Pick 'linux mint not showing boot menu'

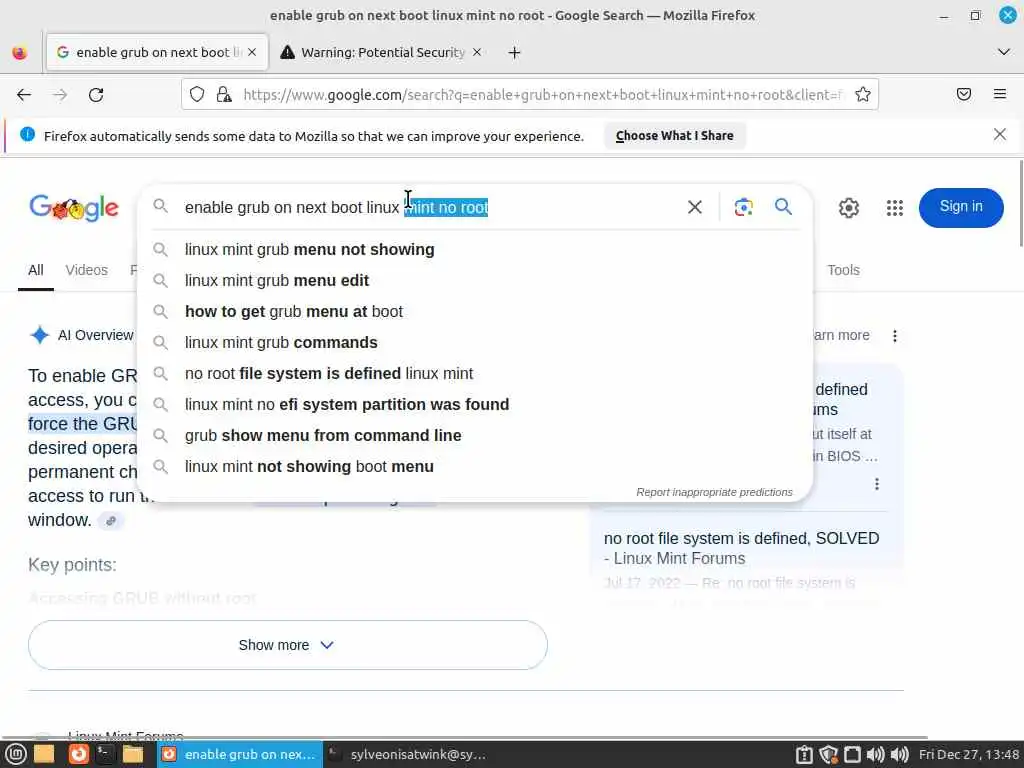(475, 467)
